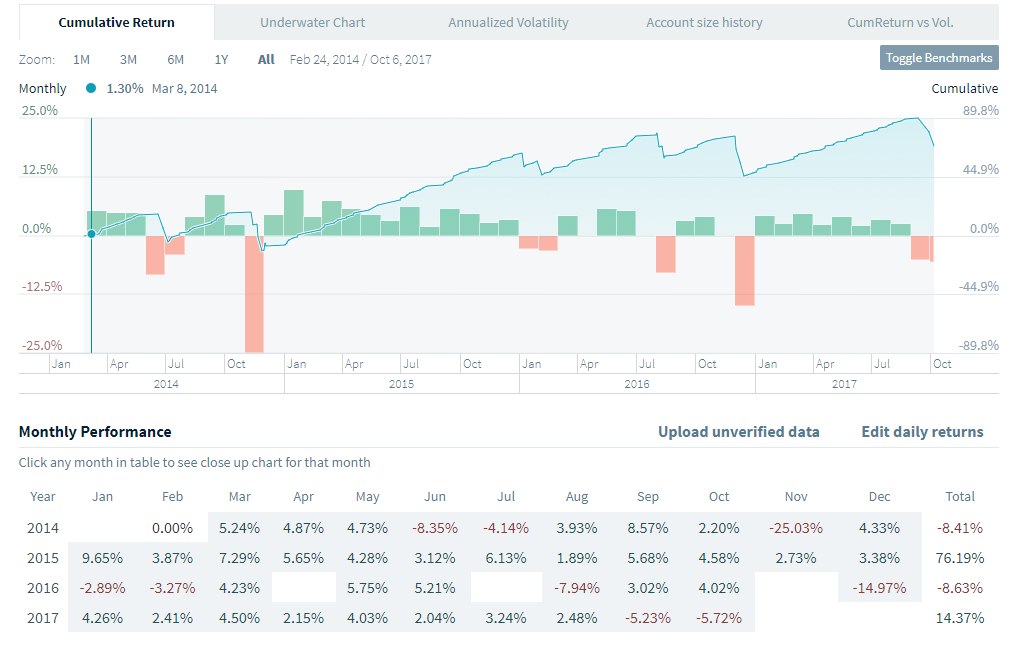Select the December 2016 -14.97% cell
Viewport: 1013px width, 645px height.
880,588
